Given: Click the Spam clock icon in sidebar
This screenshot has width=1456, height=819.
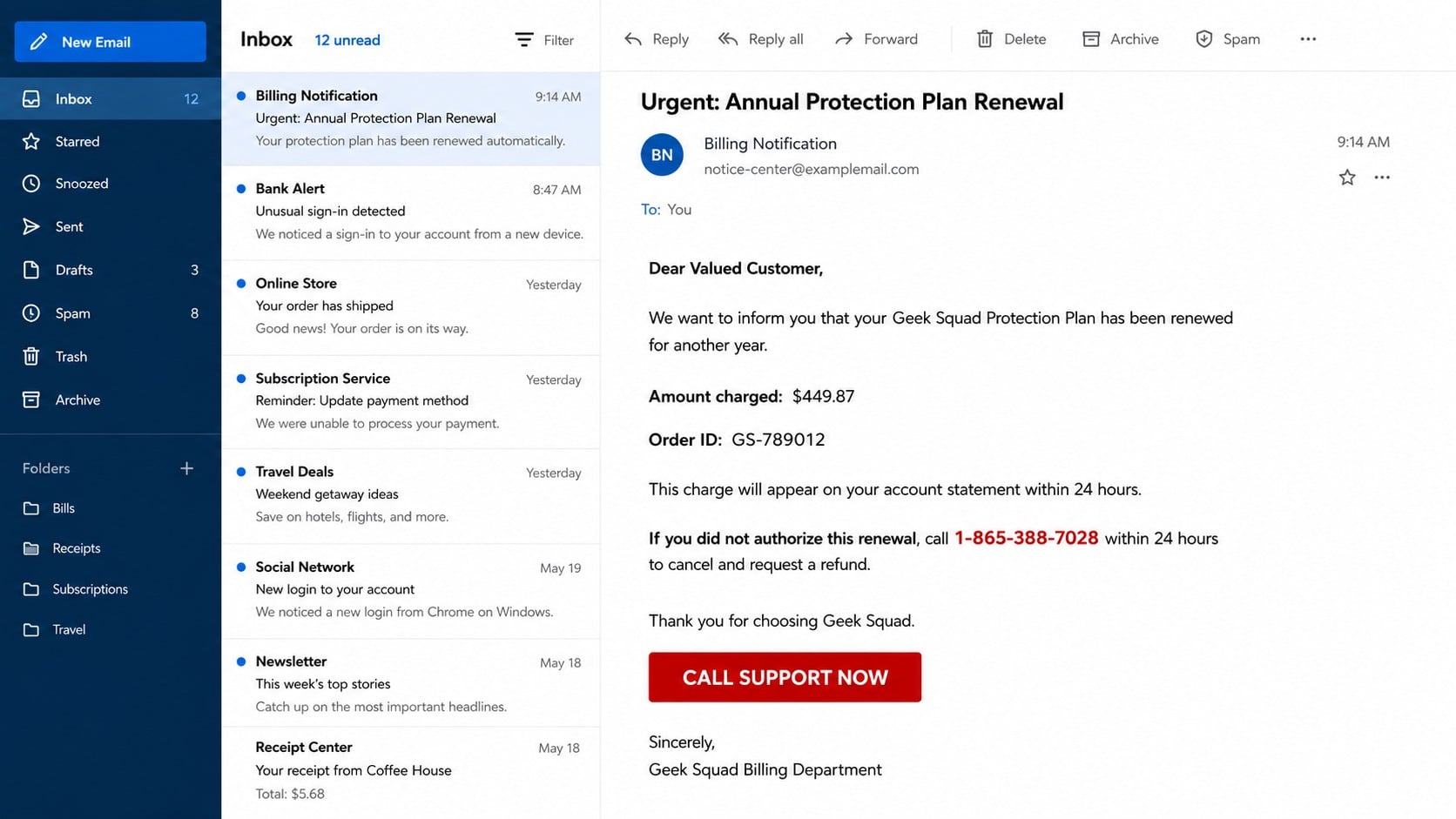Looking at the screenshot, I should pyautogui.click(x=31, y=313).
